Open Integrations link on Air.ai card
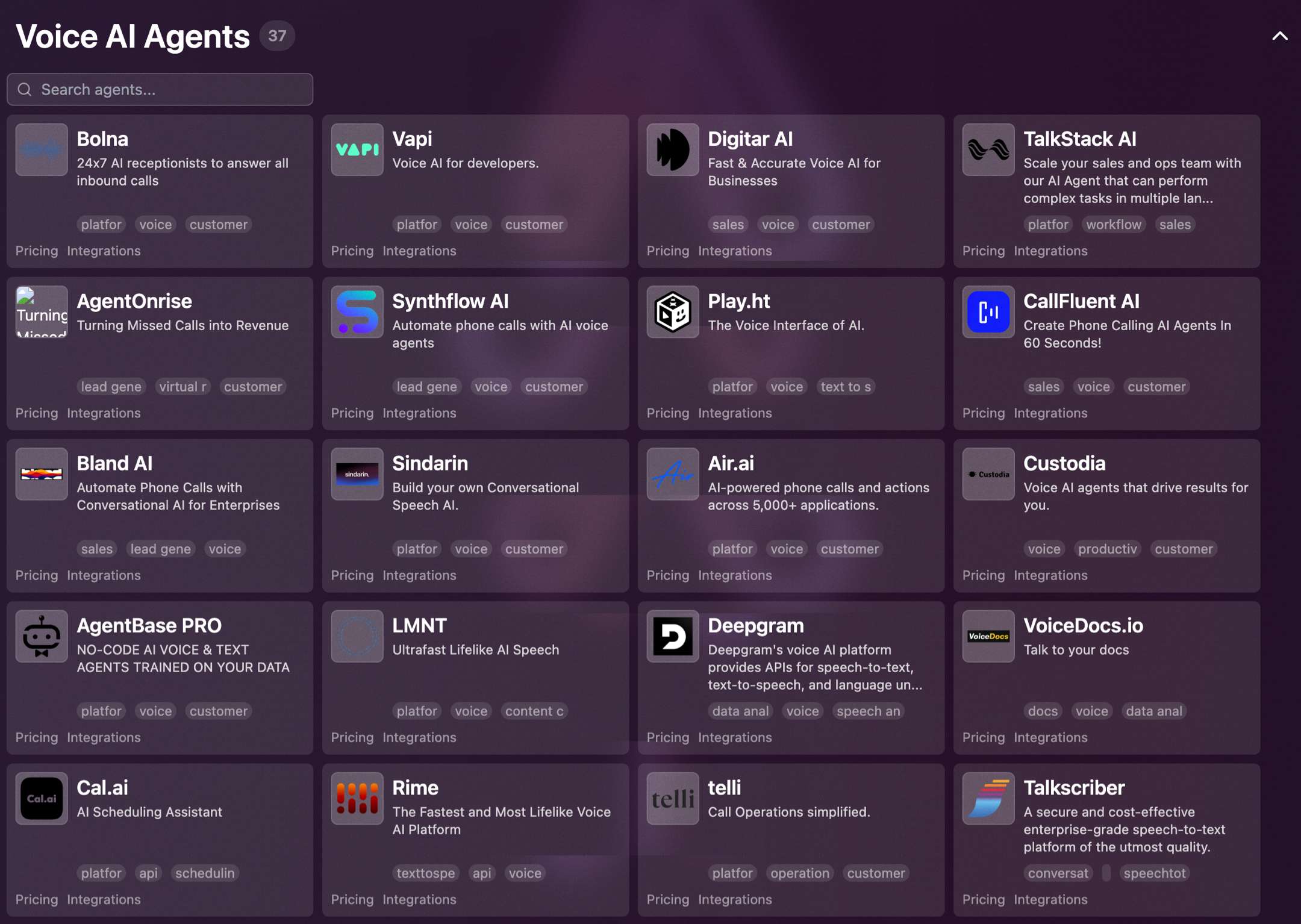This screenshot has height=924, width=1301. coord(735,575)
